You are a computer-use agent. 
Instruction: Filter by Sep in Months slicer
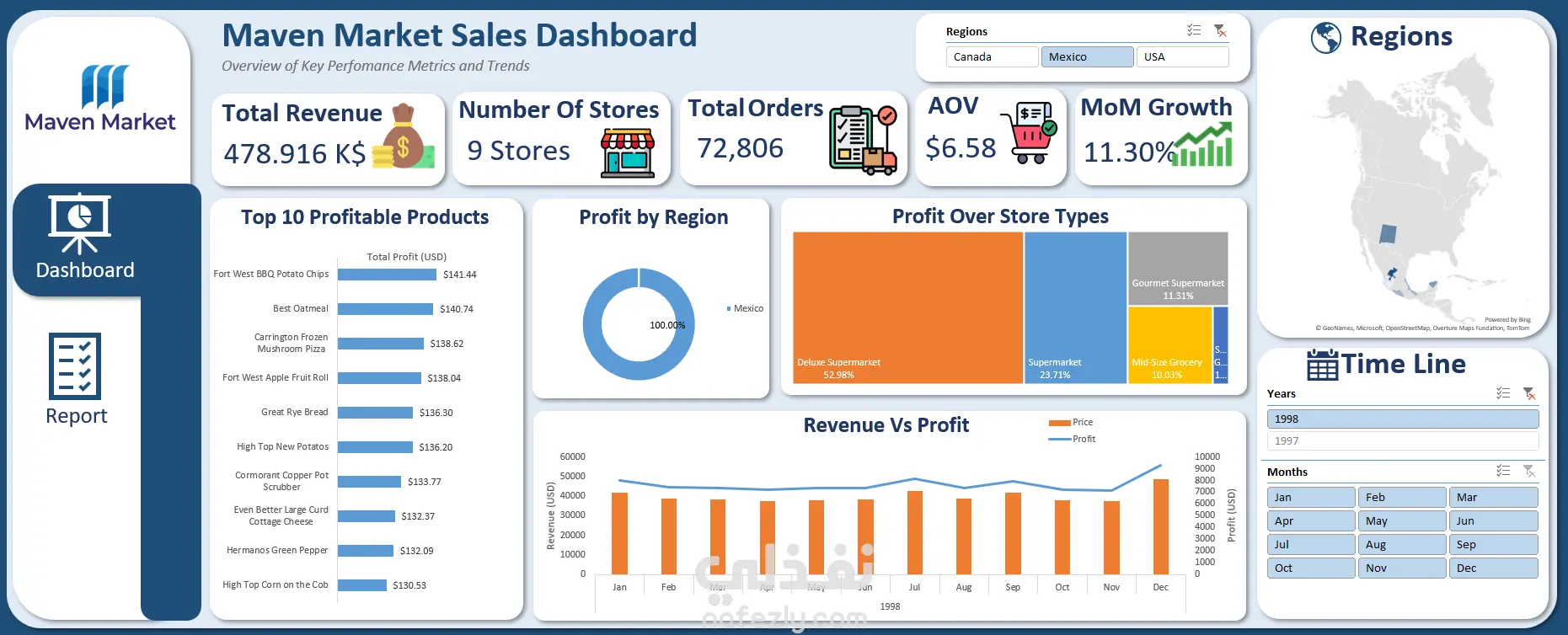pyautogui.click(x=1494, y=544)
